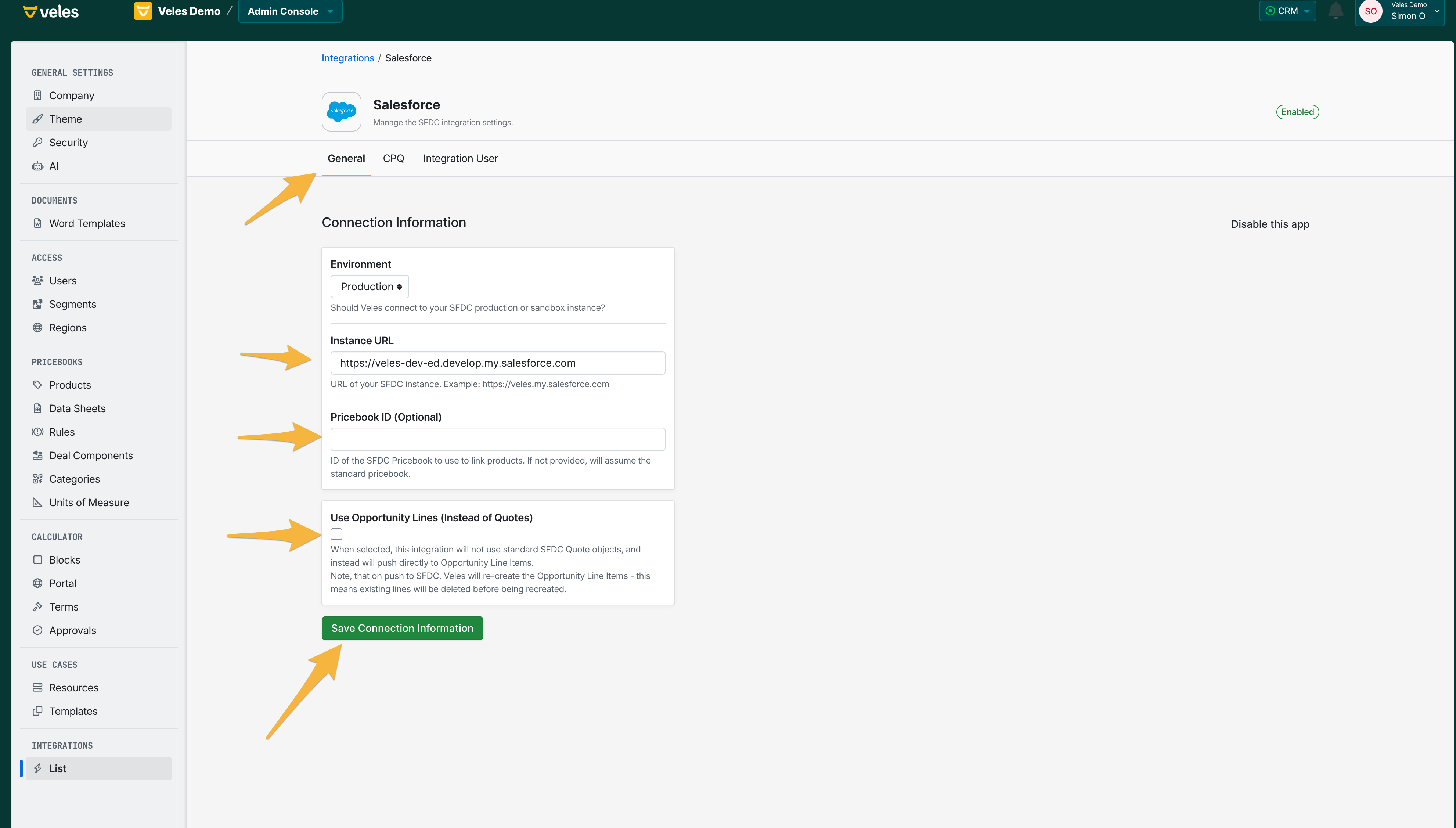Click the Blocks square icon
Screen dimensions: 1456x828
coord(37,559)
